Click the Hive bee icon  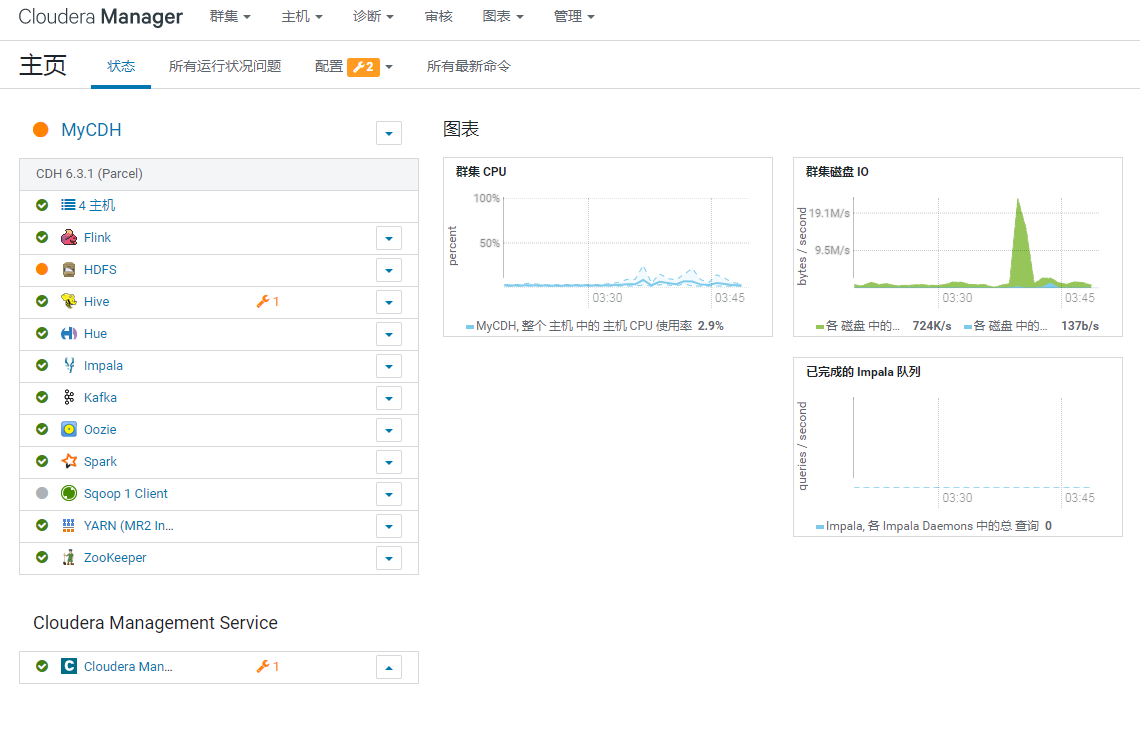tap(69, 301)
